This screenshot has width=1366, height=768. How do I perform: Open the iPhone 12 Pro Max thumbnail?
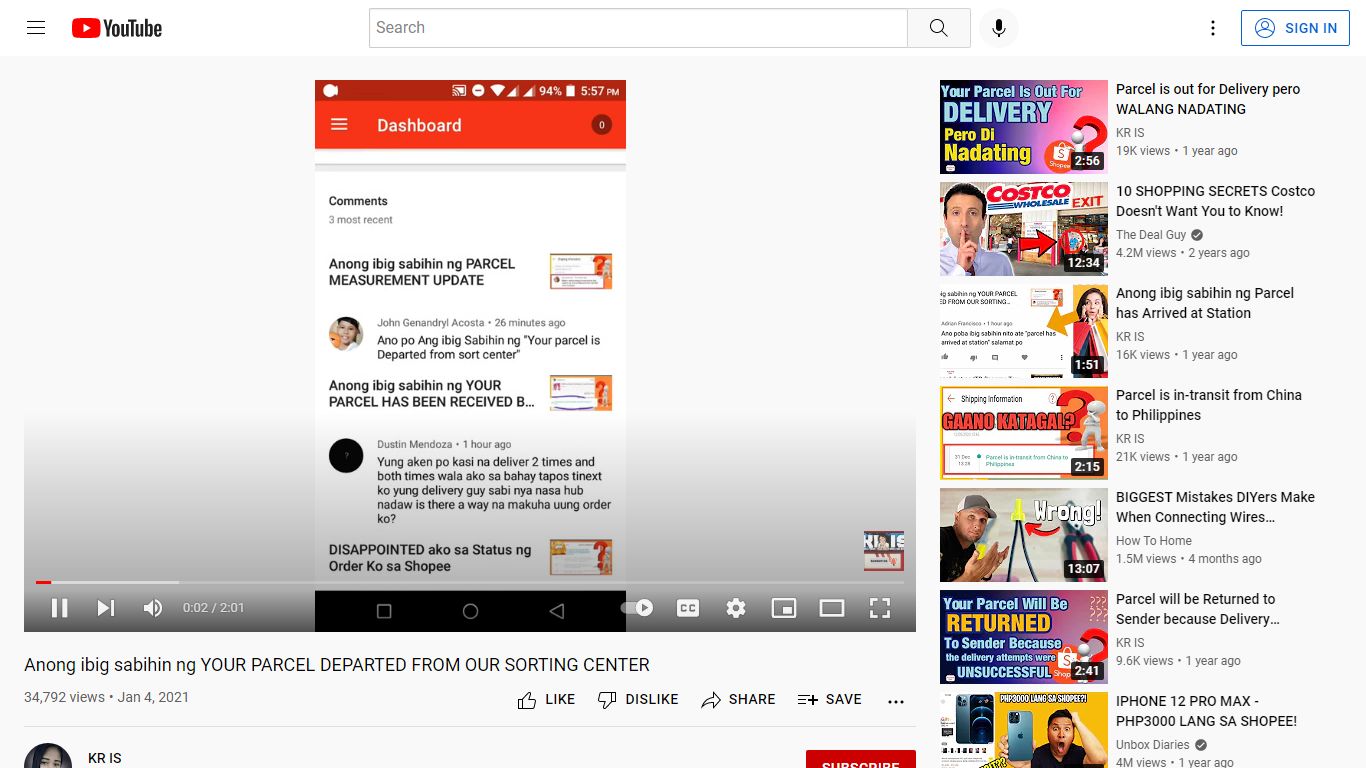click(1024, 730)
